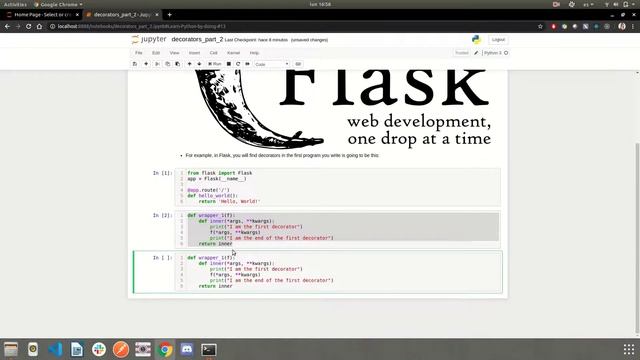
Task: Open LibreOffice Writer from the dock
Action: (77, 349)
